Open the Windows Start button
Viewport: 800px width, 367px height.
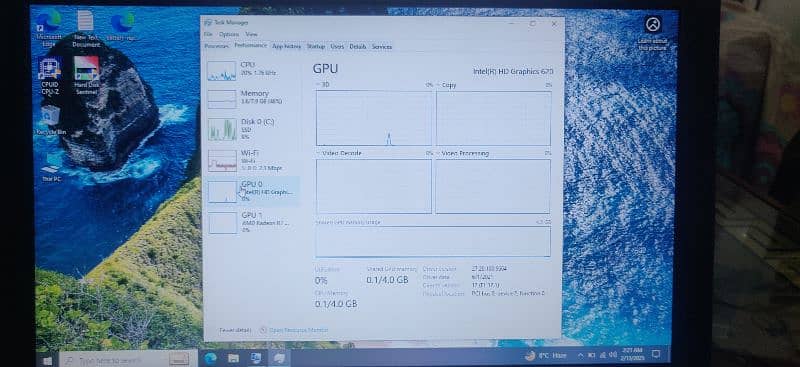coord(47,360)
